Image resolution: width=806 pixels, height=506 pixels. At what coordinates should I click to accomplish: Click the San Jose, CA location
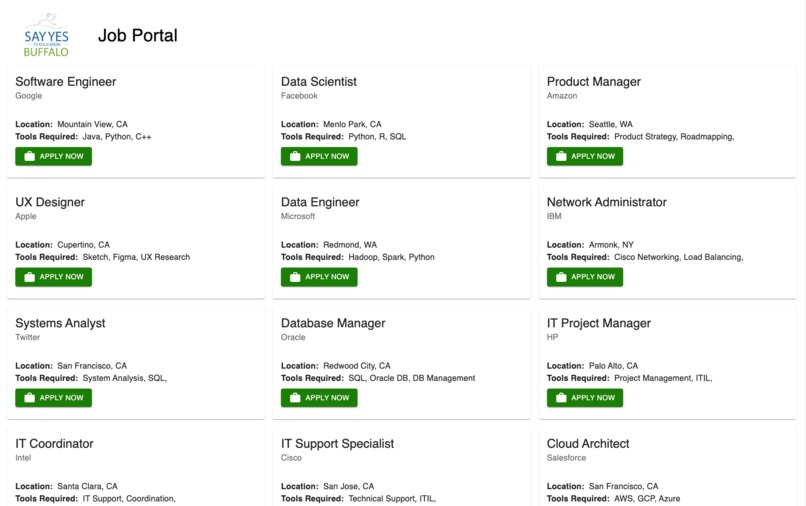349,486
